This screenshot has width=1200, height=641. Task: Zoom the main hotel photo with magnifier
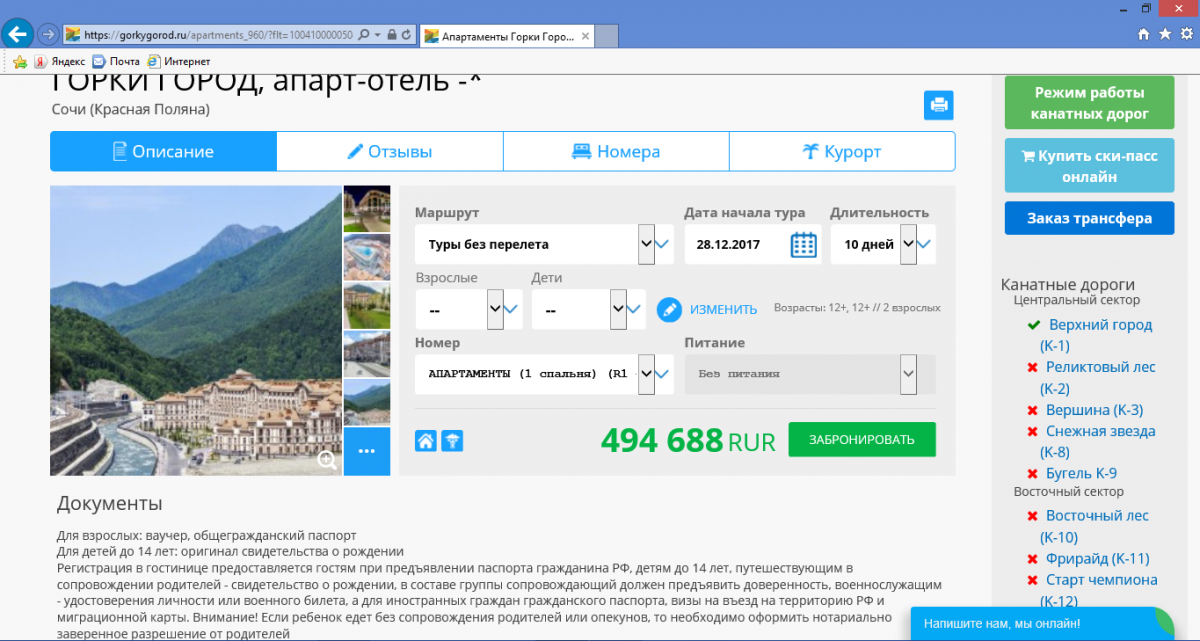[x=327, y=460]
